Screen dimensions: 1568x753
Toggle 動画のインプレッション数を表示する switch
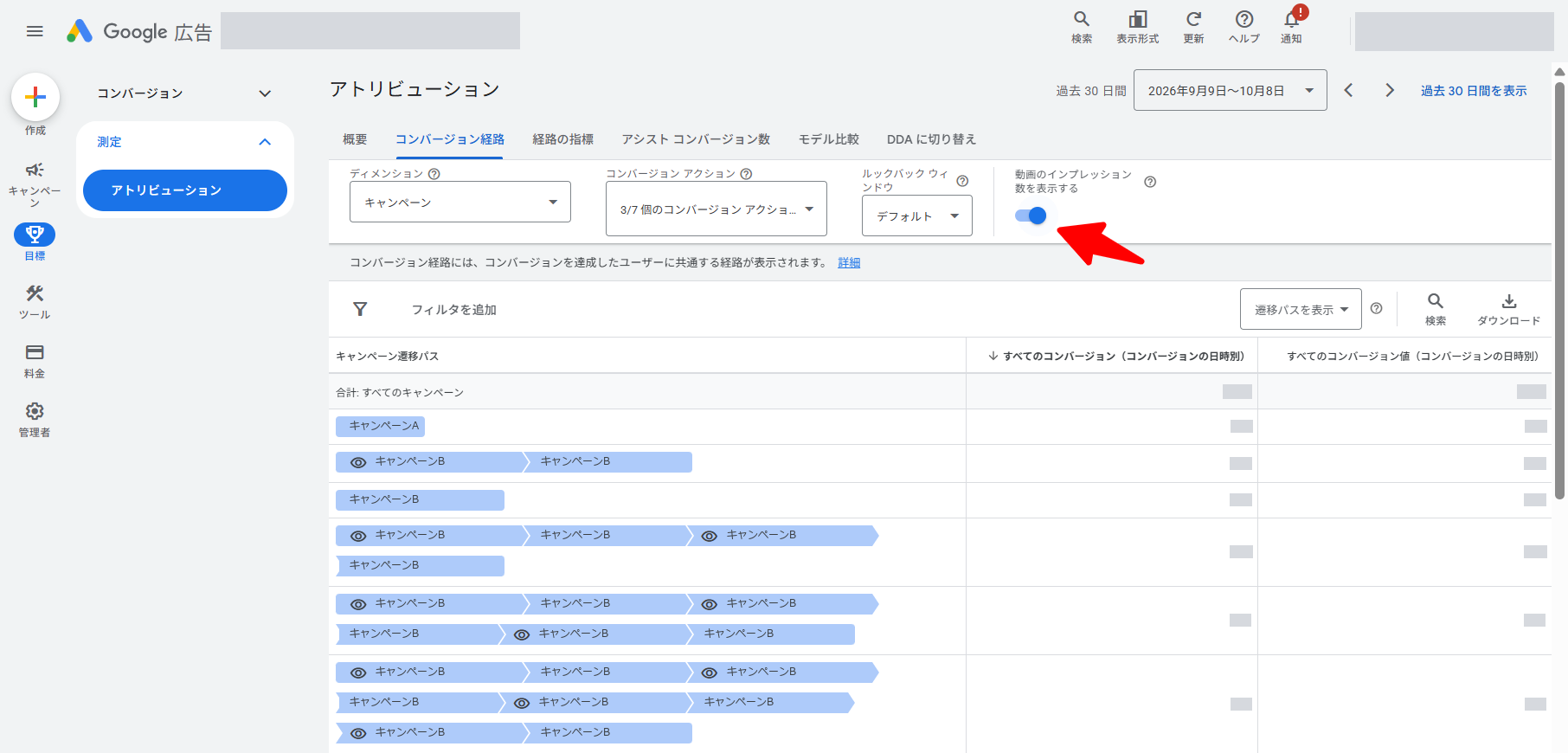pos(1031,216)
